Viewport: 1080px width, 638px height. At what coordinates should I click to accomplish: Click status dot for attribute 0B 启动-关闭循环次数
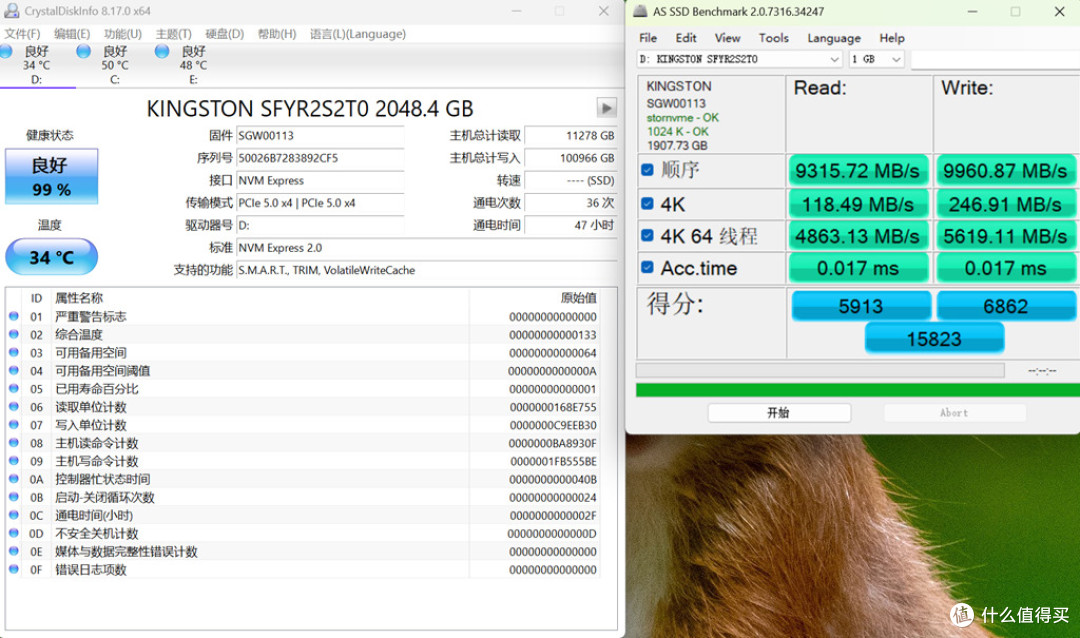click(14, 497)
